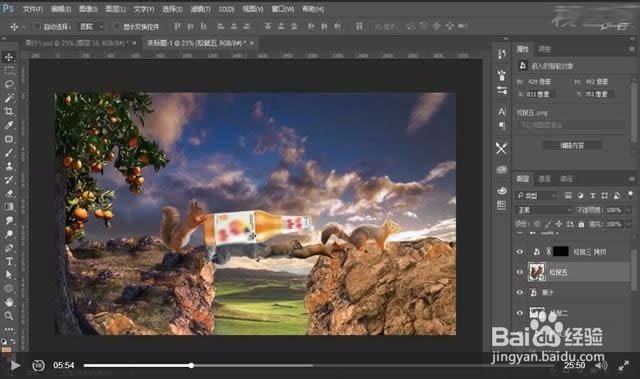Select the Pen tool
This screenshot has height=379, width=640.
coord(9,248)
